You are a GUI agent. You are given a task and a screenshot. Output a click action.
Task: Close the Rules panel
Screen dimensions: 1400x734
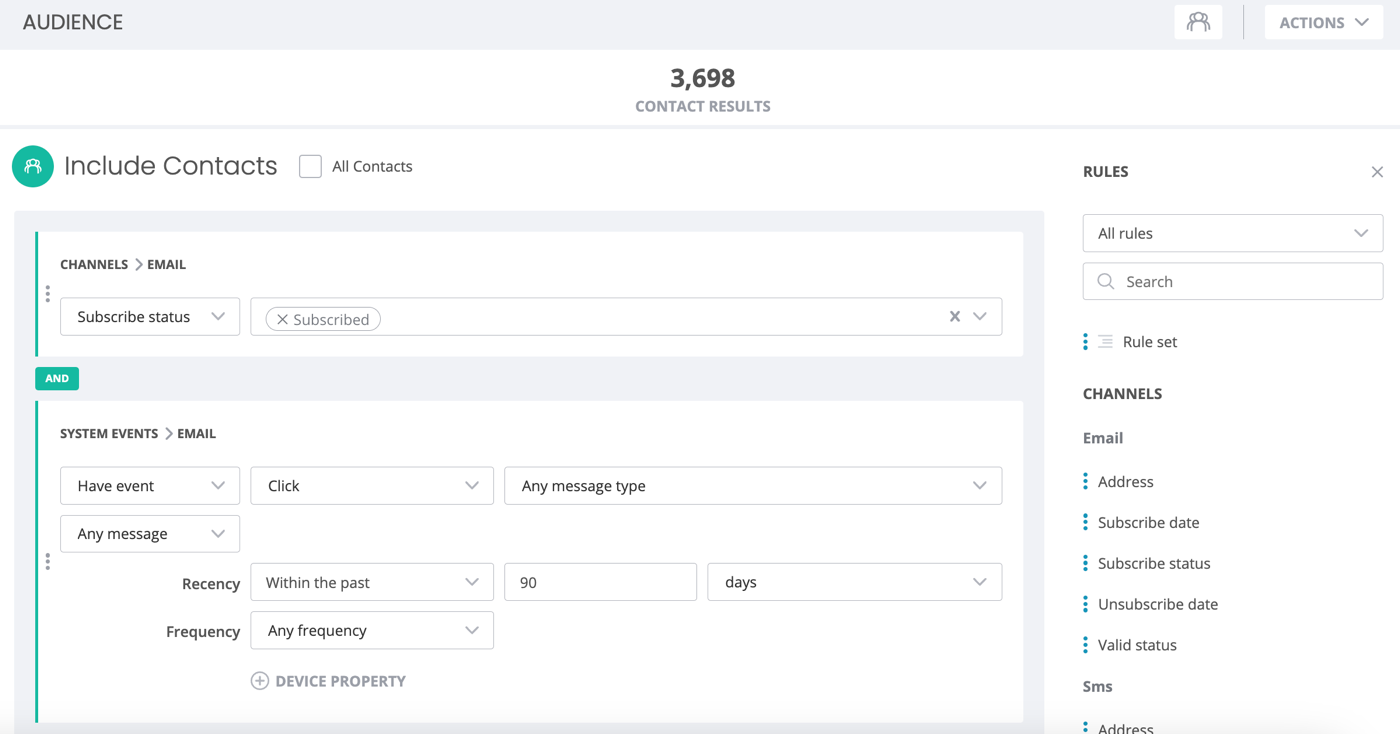tap(1377, 172)
